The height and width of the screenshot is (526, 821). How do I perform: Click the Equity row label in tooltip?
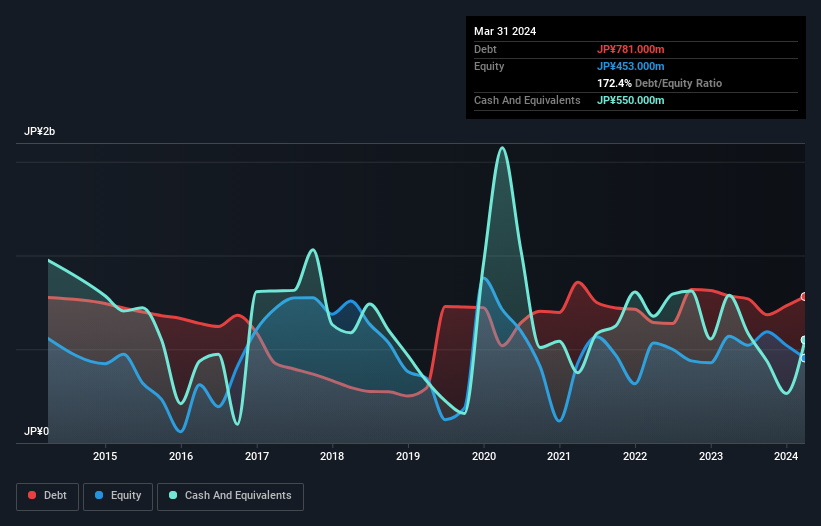click(489, 66)
